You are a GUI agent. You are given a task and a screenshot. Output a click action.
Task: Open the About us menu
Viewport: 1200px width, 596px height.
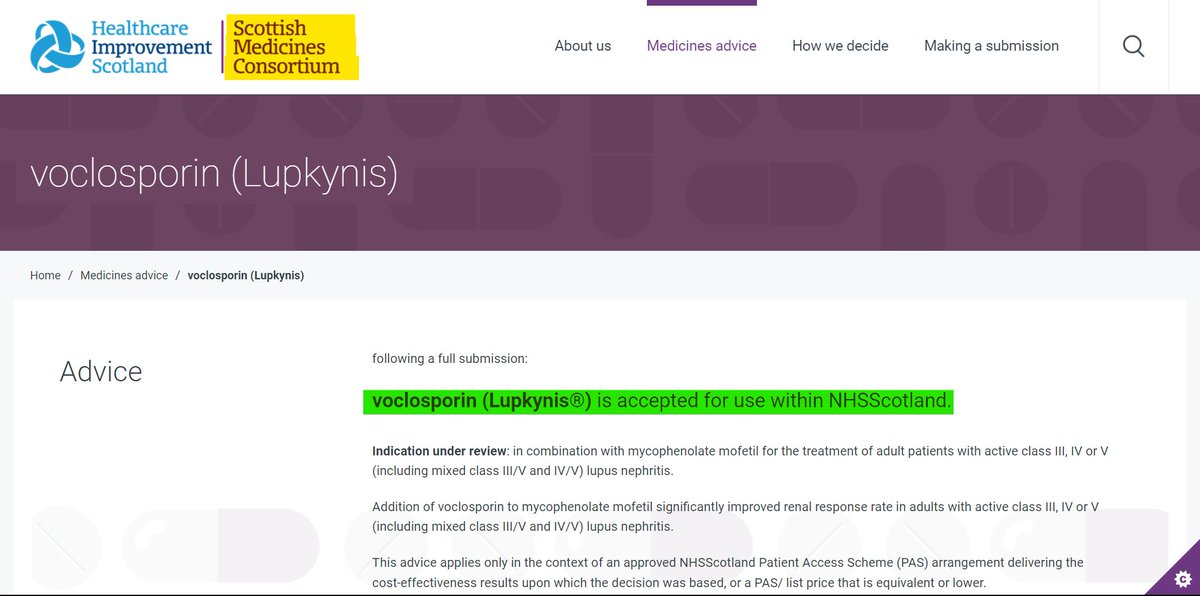[582, 45]
